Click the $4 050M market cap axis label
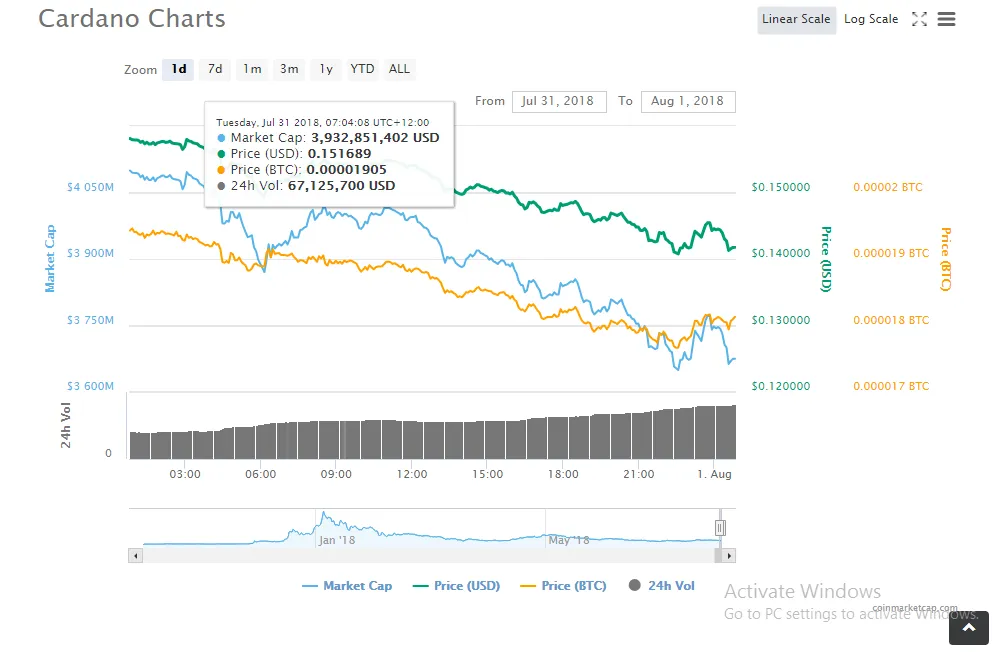 click(x=90, y=187)
